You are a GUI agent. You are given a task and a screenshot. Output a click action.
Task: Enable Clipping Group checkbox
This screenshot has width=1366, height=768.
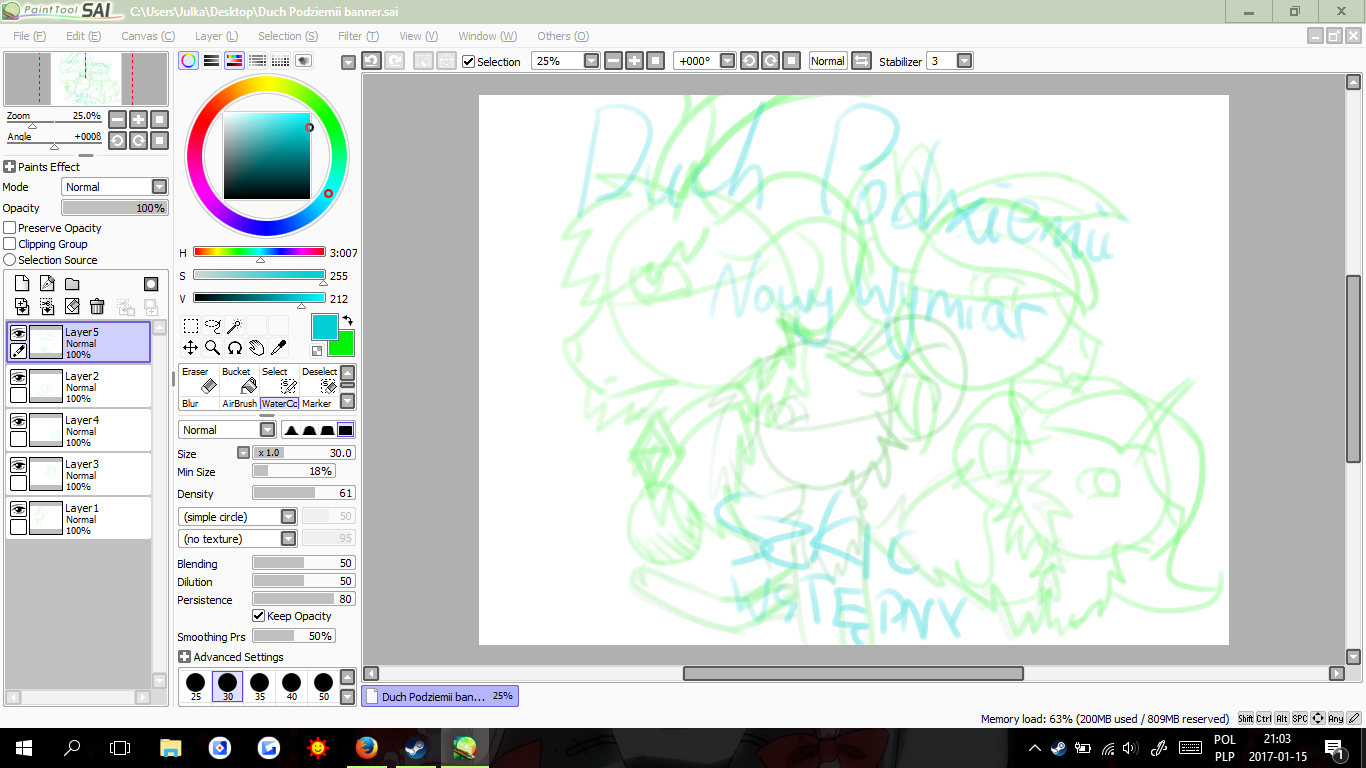tap(10, 244)
